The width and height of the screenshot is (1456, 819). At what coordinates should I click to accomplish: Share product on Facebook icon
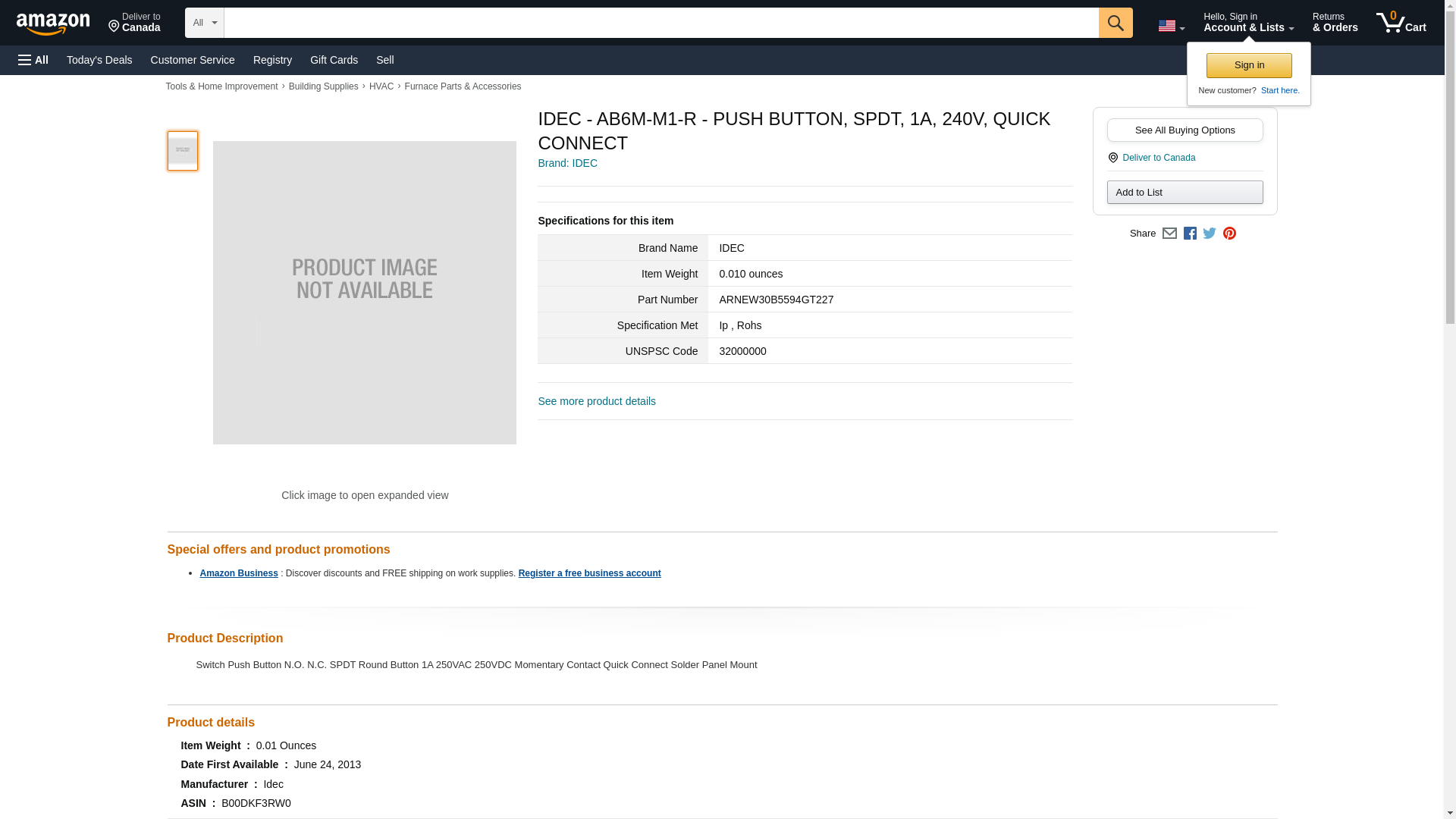pyautogui.click(x=1190, y=234)
